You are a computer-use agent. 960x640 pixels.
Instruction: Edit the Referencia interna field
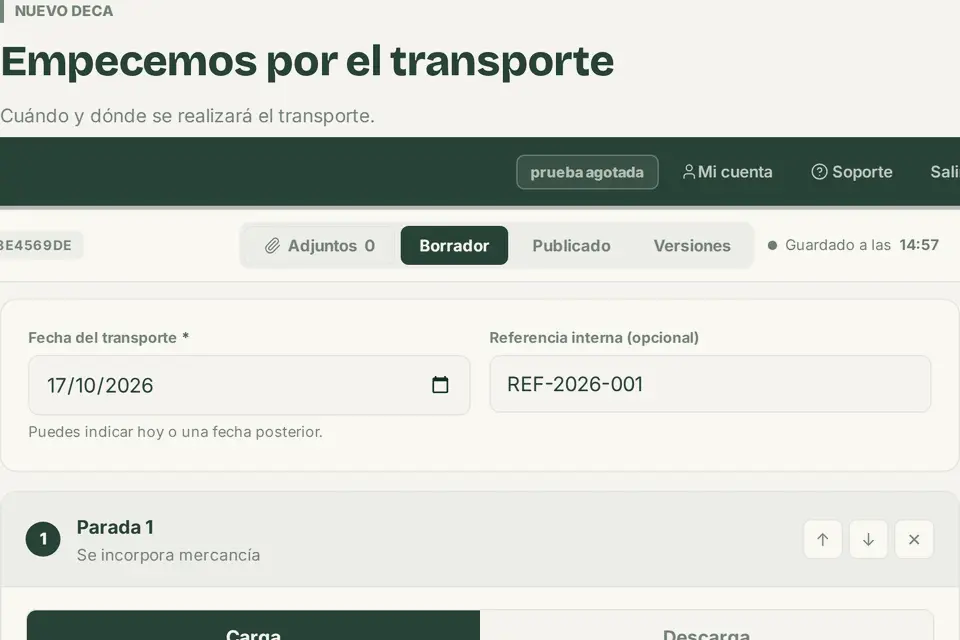[710, 384]
